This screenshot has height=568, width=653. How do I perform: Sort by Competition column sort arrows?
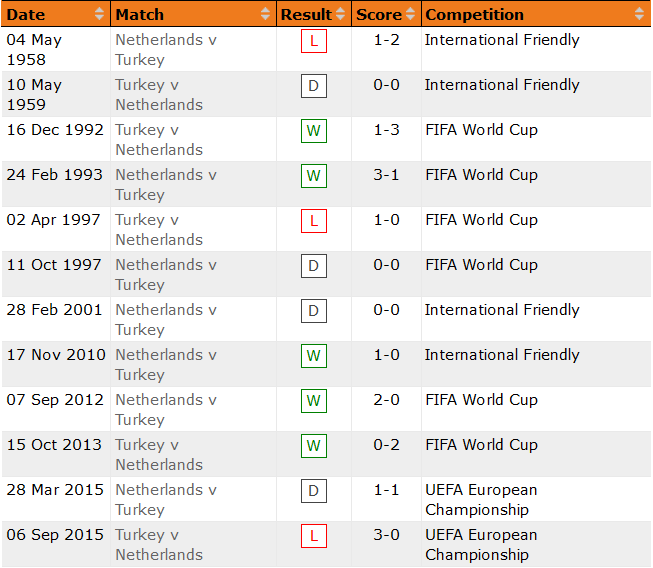click(x=640, y=14)
